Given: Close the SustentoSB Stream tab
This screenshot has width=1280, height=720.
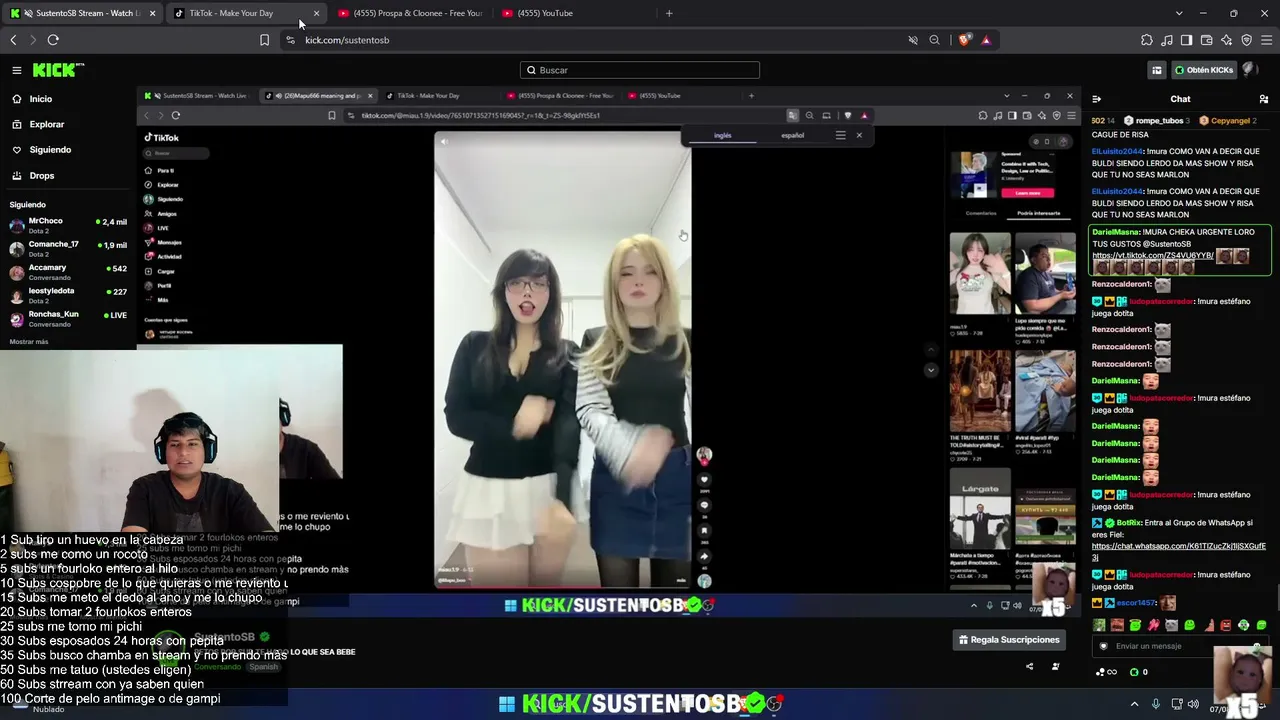Looking at the screenshot, I should point(152,13).
